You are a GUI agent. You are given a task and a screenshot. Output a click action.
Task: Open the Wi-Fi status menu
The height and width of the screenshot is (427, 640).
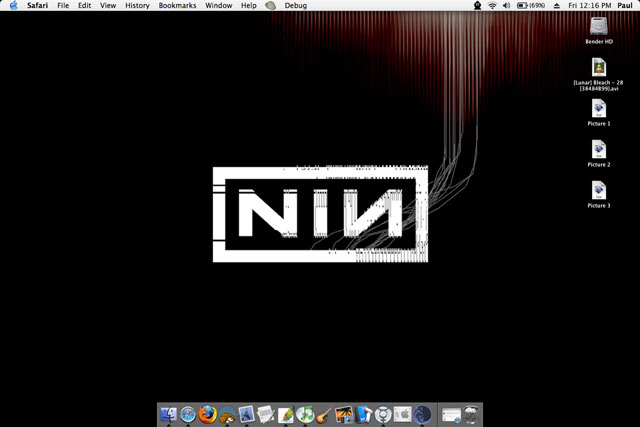[492, 5]
